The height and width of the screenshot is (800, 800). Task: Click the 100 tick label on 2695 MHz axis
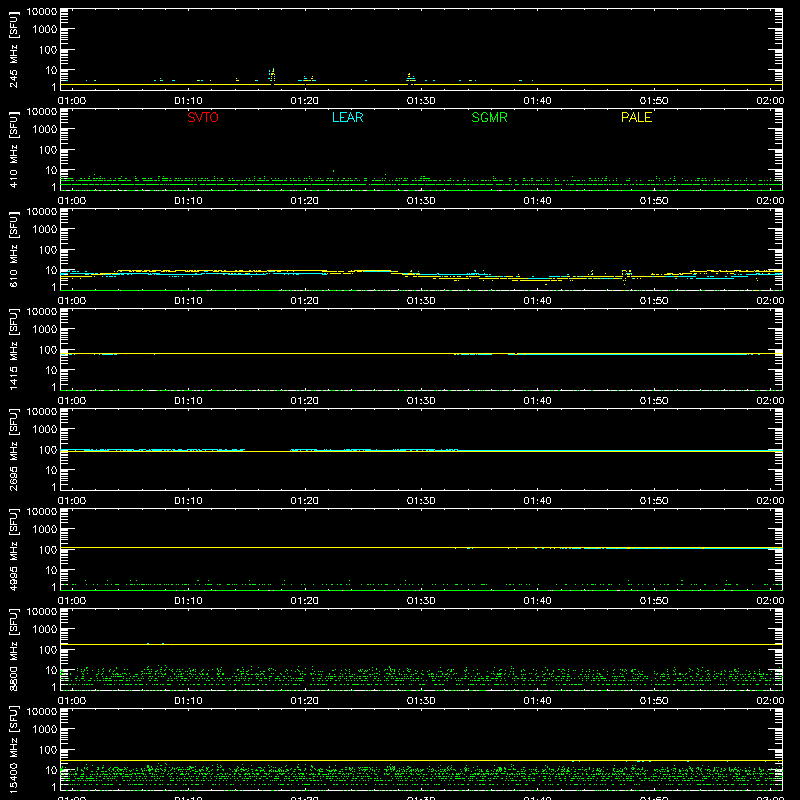(x=48, y=450)
